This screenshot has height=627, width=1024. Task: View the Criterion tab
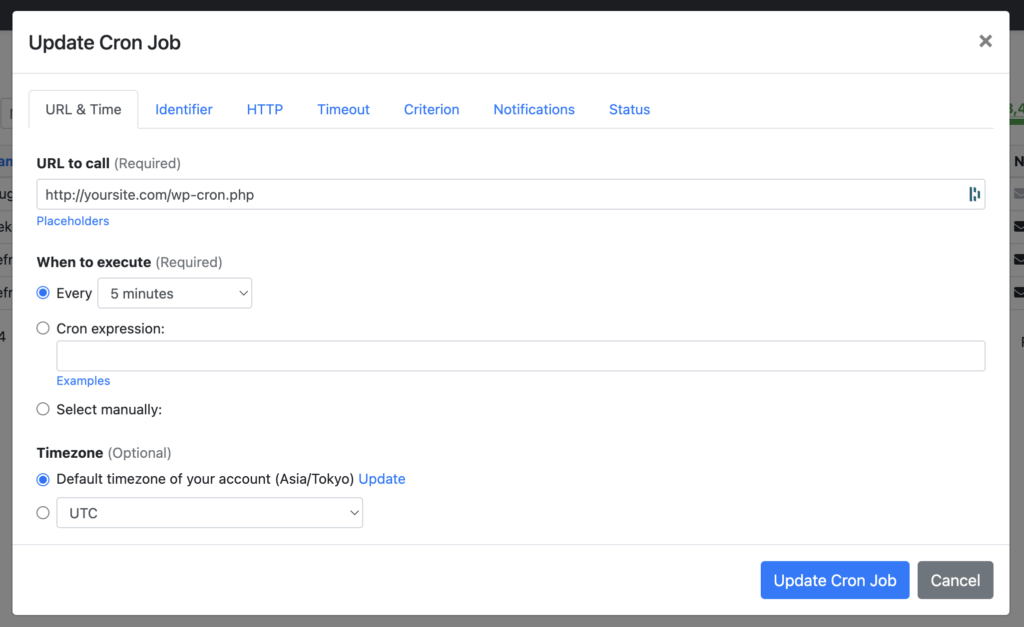point(431,109)
